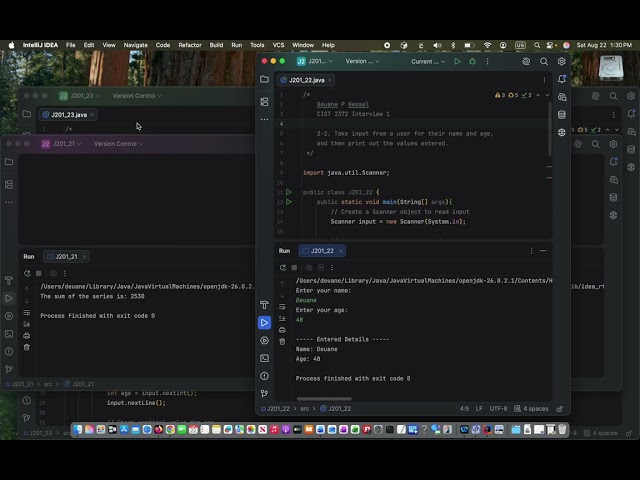Image resolution: width=640 pixels, height=480 pixels.
Task: Show notifications bell in the J201_22 window
Action: [562, 79]
